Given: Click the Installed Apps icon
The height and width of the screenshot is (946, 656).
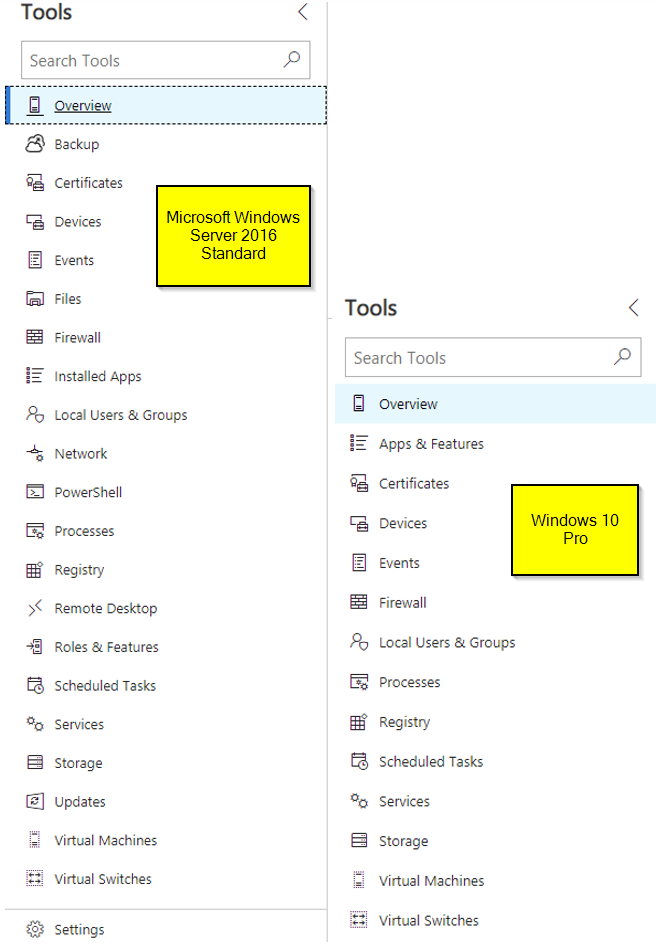Looking at the screenshot, I should [35, 376].
